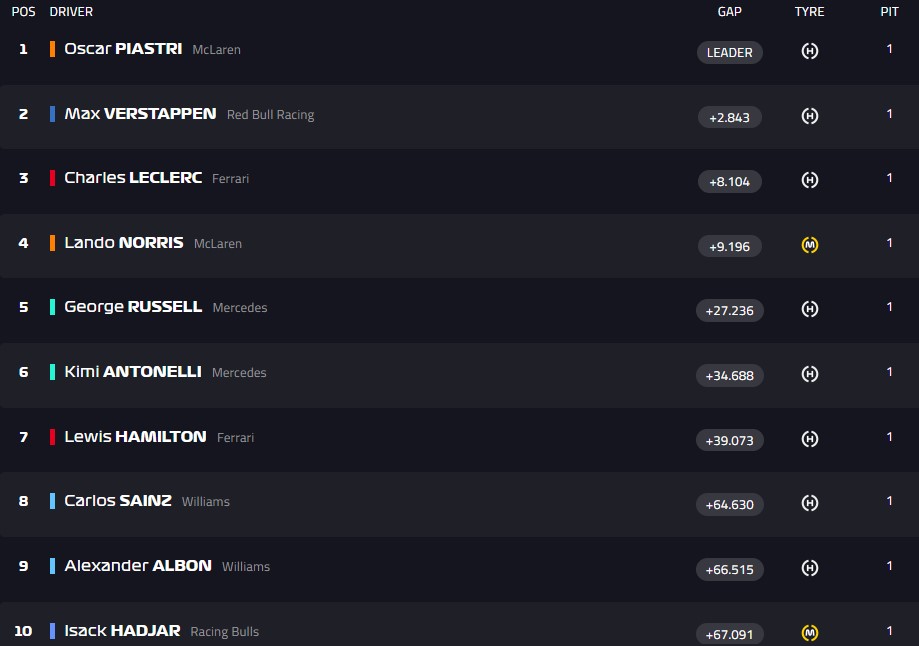
Task: Click the TYRE column header
Action: click(809, 12)
